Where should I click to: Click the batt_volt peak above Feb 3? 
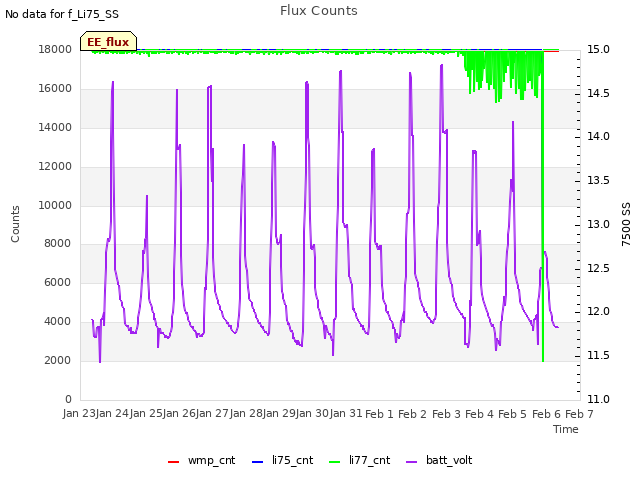[441, 66]
